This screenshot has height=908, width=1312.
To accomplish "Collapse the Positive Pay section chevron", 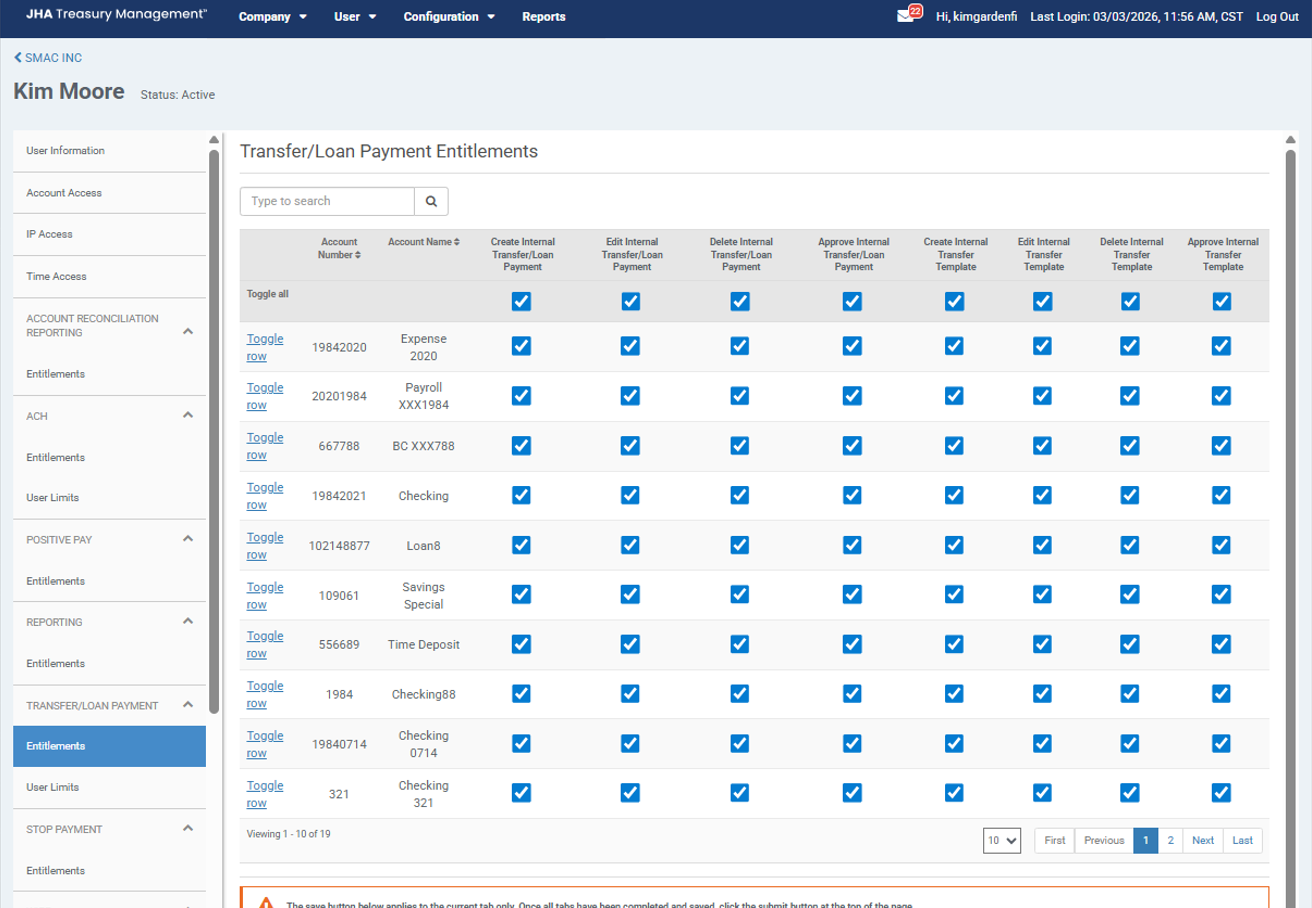I will [x=188, y=539].
